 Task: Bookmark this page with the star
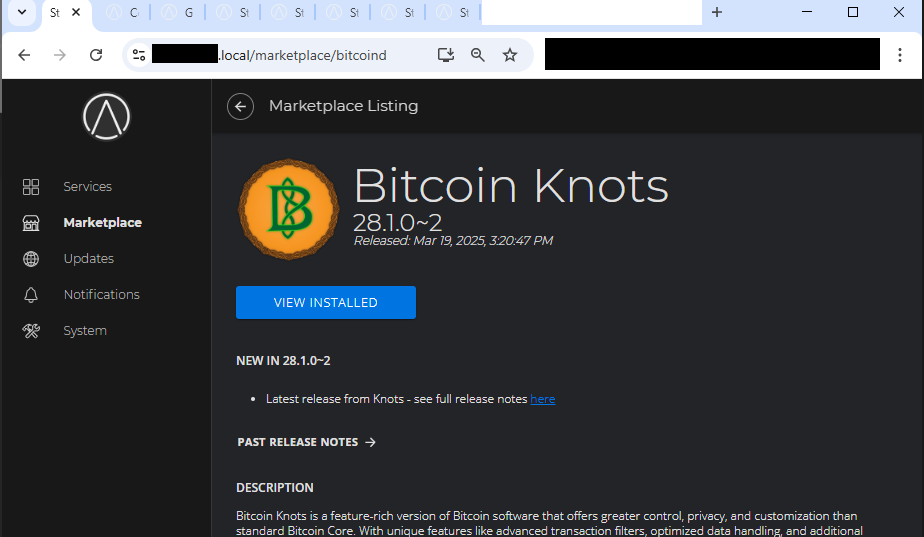(x=510, y=55)
